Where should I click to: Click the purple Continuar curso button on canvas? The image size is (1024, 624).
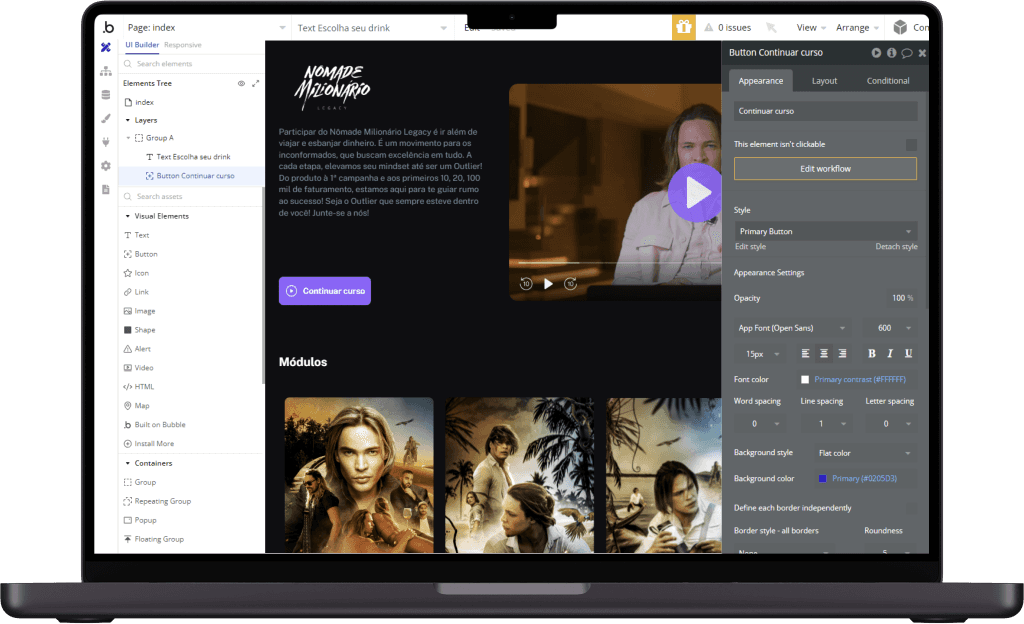[x=325, y=291]
